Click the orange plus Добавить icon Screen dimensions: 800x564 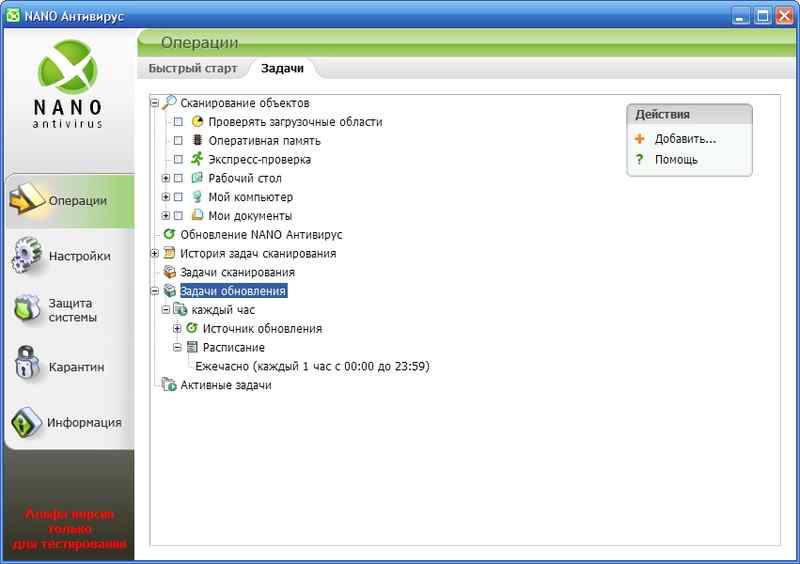tap(640, 139)
